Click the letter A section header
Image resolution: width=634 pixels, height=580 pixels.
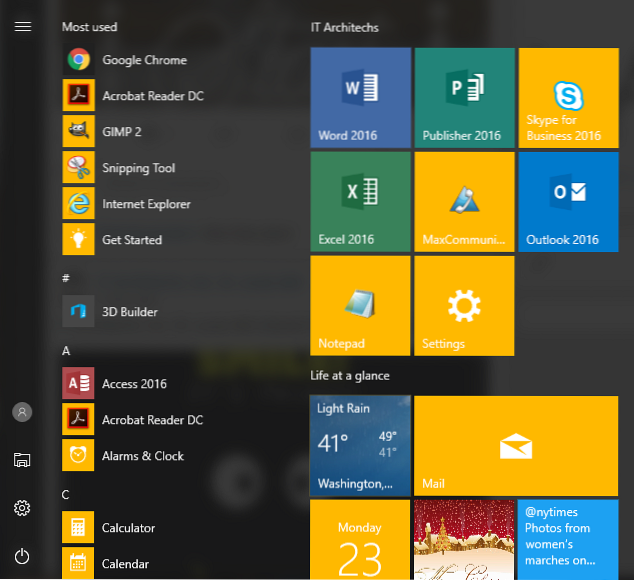pos(66,351)
